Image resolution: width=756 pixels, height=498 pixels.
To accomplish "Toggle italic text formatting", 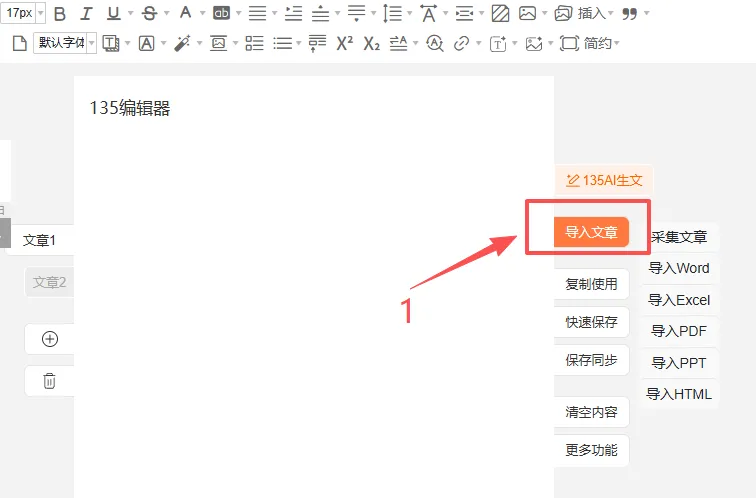I will pyautogui.click(x=86, y=13).
